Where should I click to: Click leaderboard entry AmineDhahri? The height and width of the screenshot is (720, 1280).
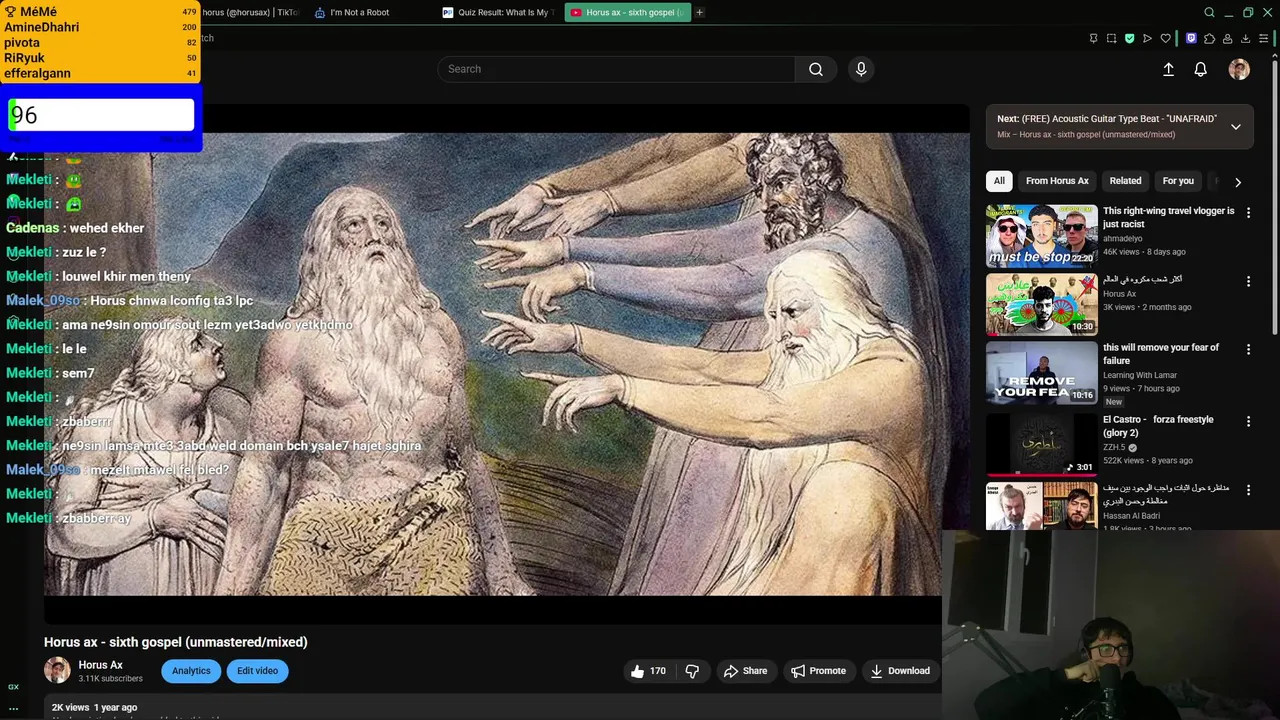(x=42, y=27)
